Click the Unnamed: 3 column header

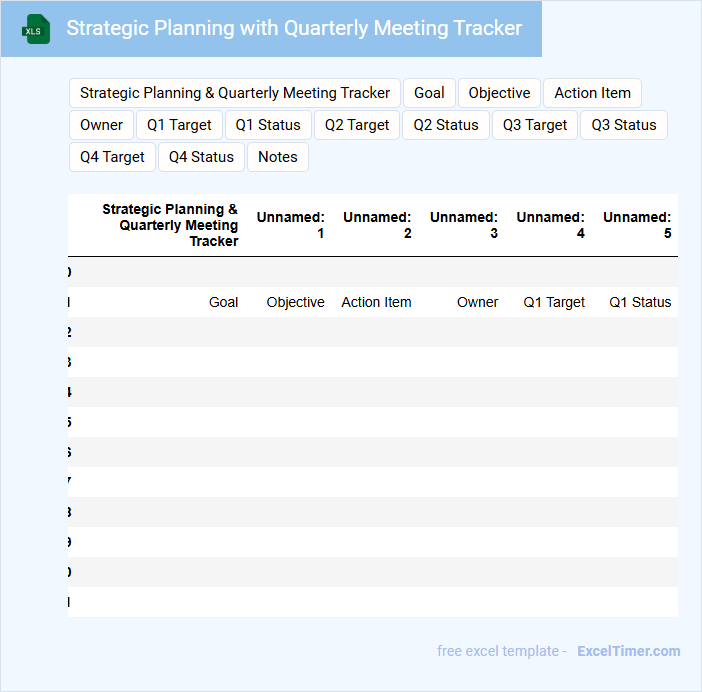pyautogui.click(x=464, y=225)
